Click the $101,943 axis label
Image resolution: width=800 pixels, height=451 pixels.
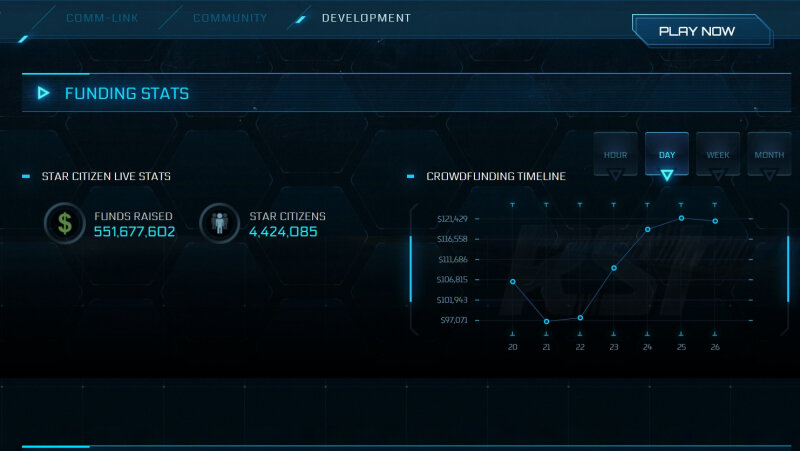pos(452,300)
